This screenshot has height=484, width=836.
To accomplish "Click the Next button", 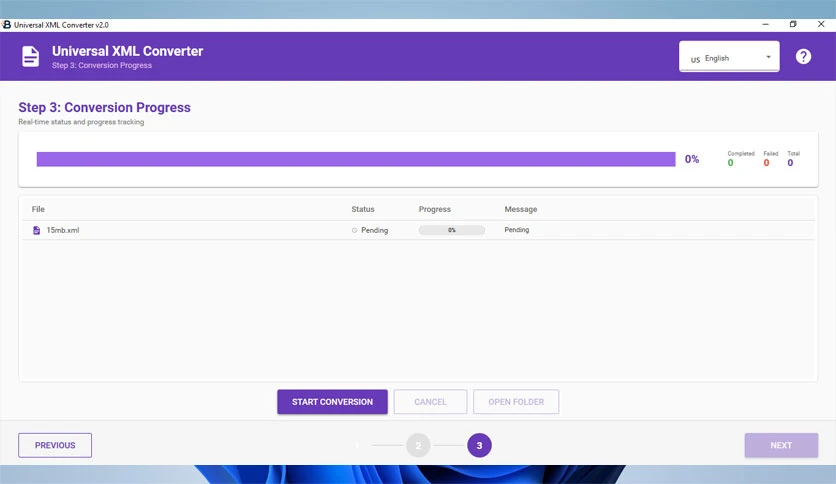I will pos(781,445).
